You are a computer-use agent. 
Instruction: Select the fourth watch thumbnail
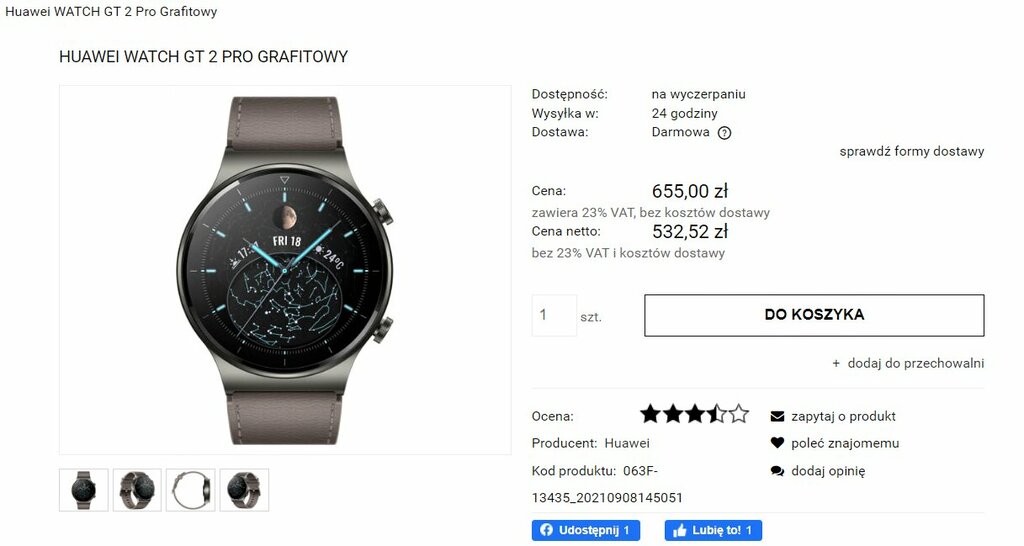click(244, 490)
